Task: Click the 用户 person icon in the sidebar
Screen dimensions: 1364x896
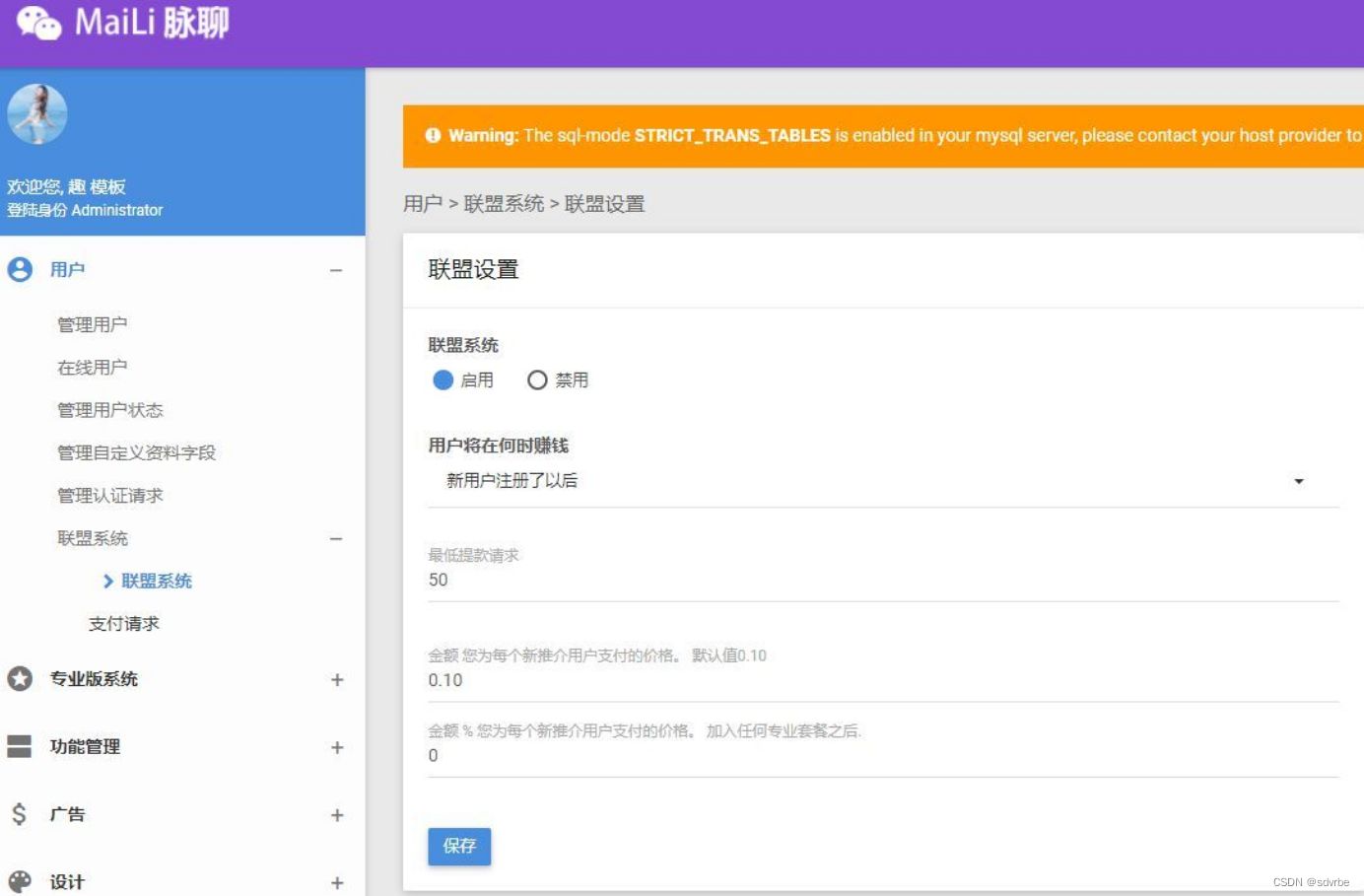Action: (x=18, y=268)
